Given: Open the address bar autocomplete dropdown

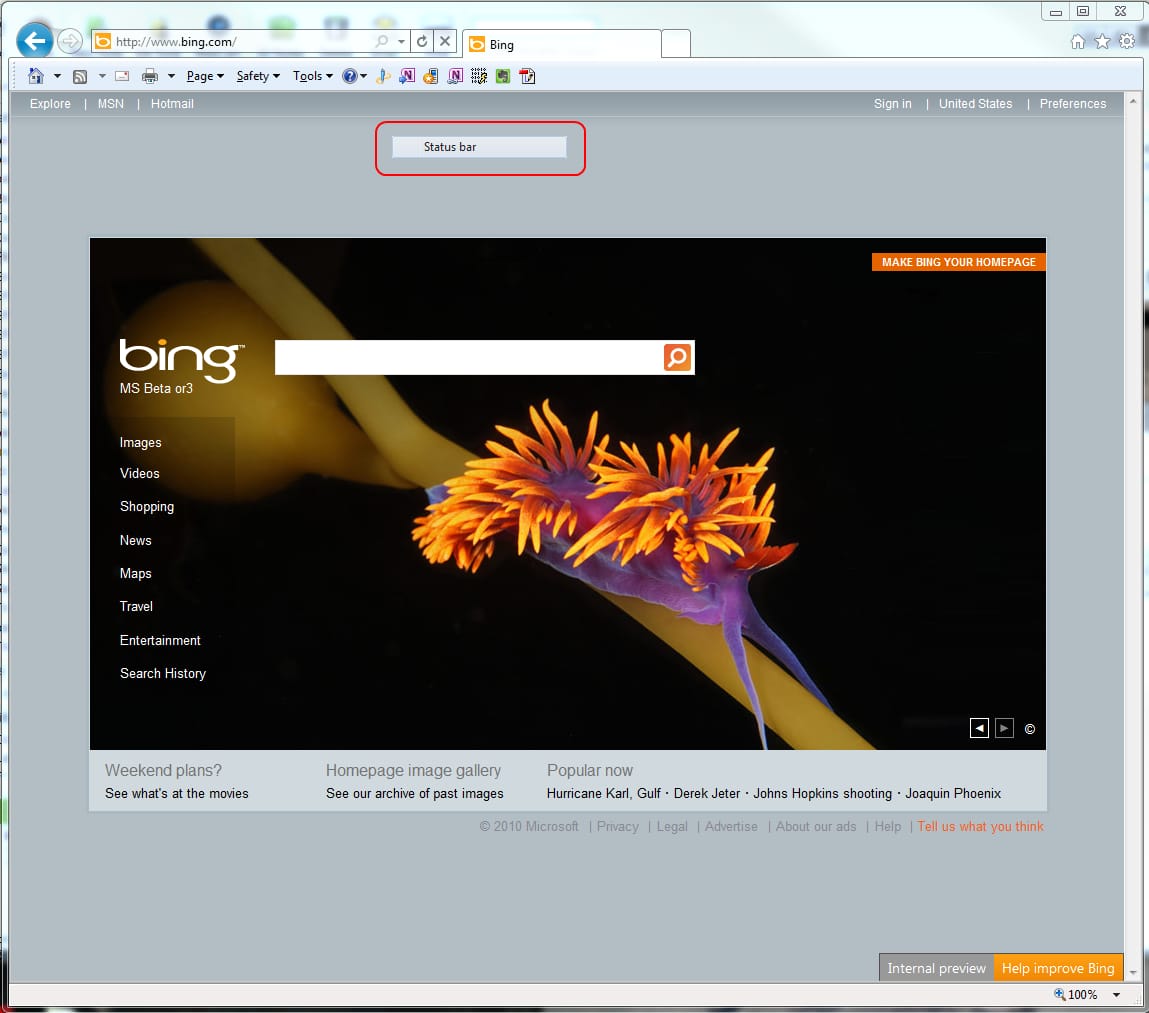Looking at the screenshot, I should click(401, 41).
